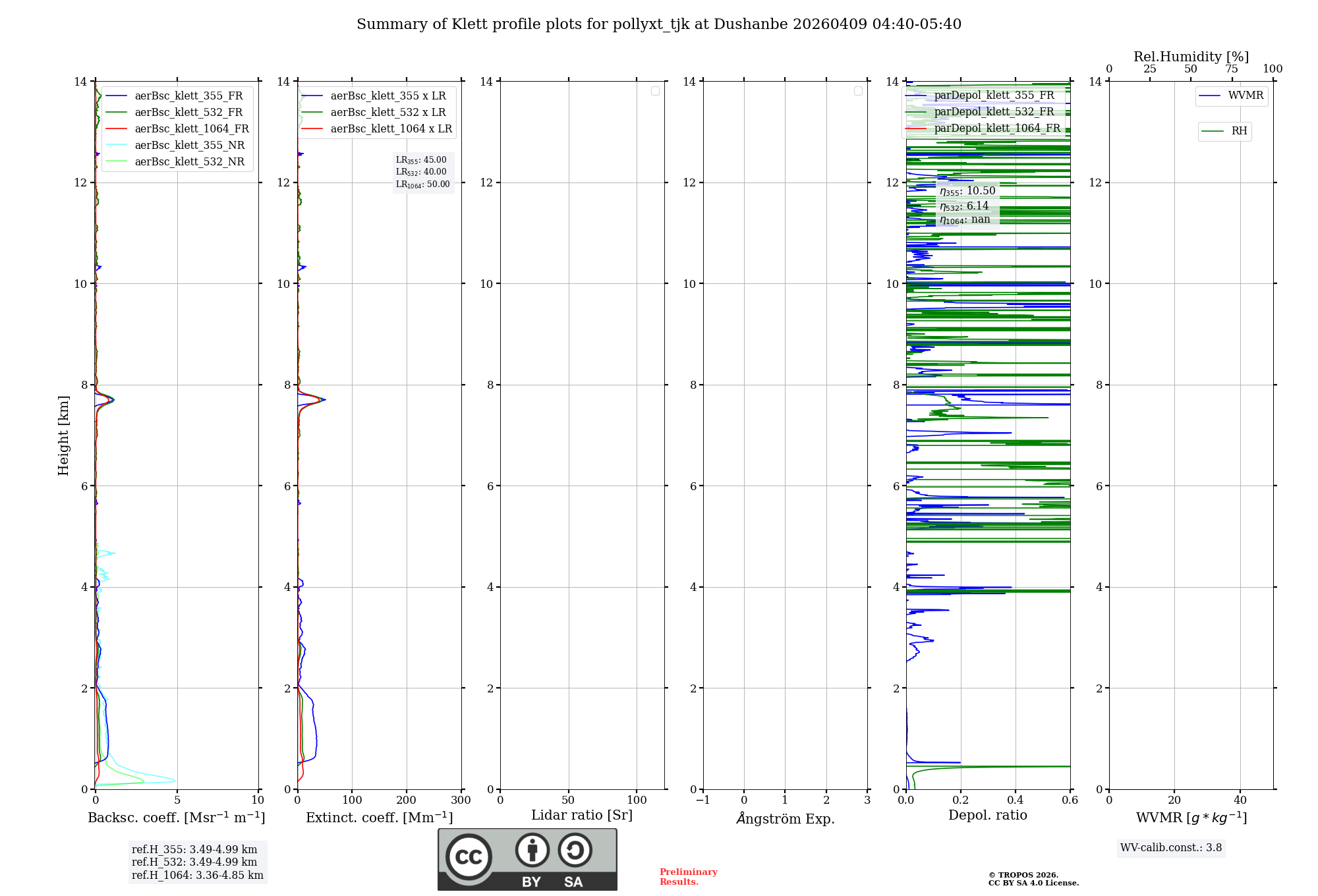This screenshot has width=1318, height=896.
Task: Click the SA share-alike circular arrow icon
Action: 575,850
